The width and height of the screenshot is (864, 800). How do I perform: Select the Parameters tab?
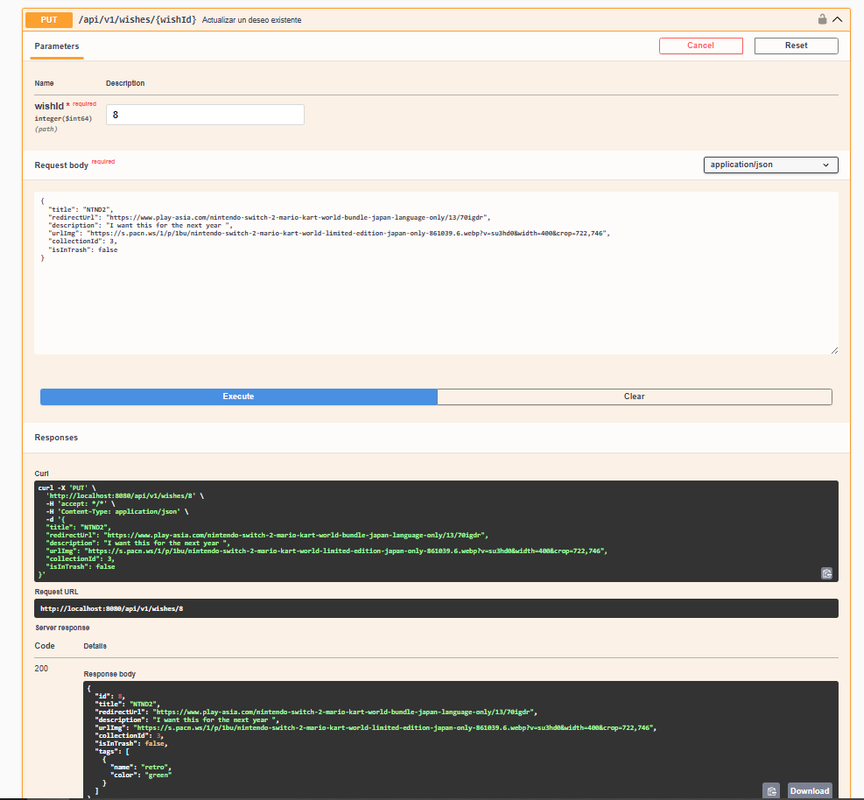57,46
